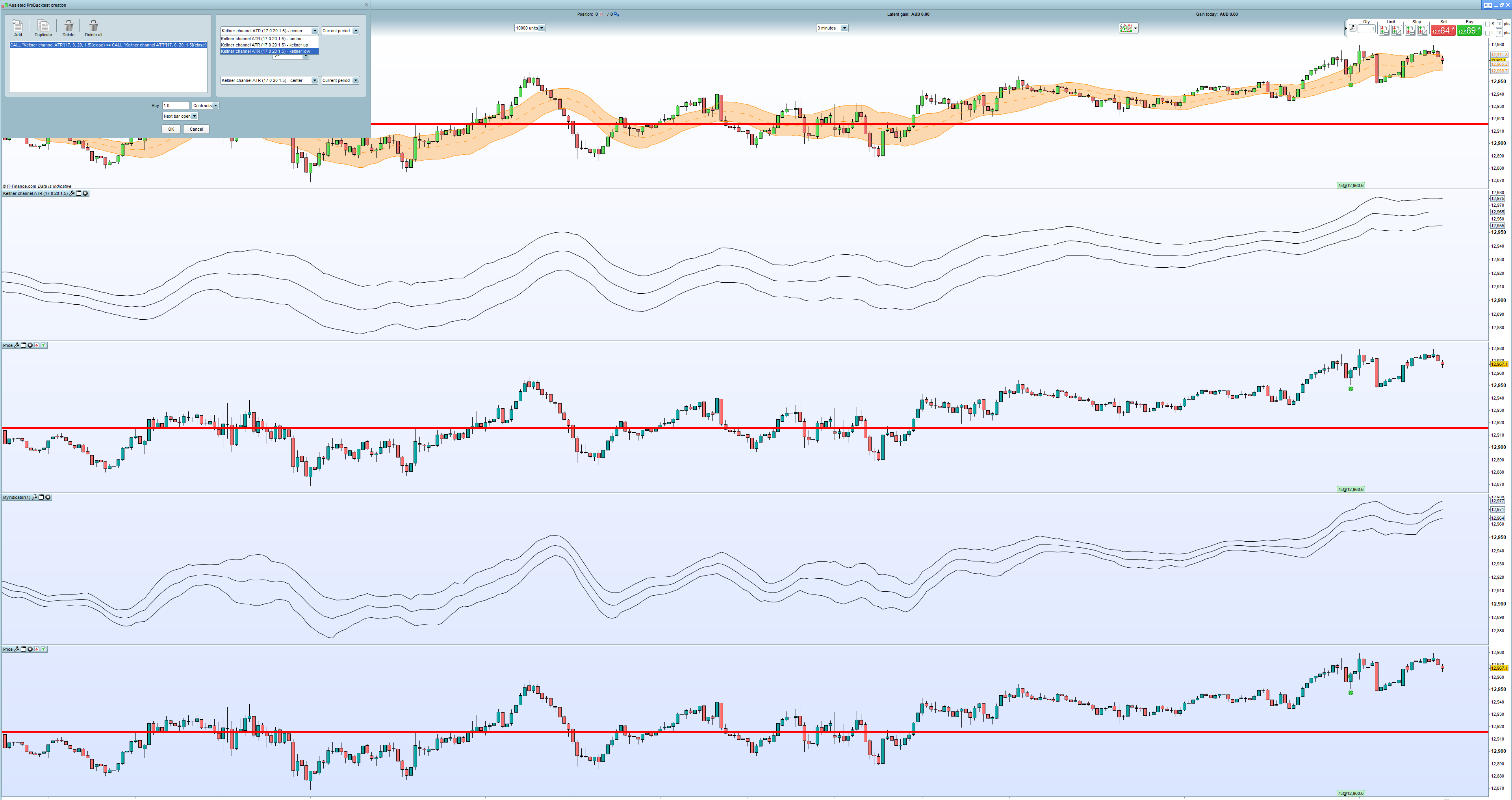
Task: Click the Delete all trash icon
Action: click(x=93, y=26)
